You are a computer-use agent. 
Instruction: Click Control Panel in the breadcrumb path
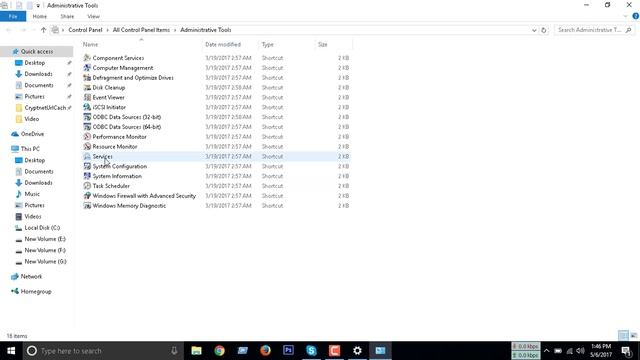click(x=85, y=30)
